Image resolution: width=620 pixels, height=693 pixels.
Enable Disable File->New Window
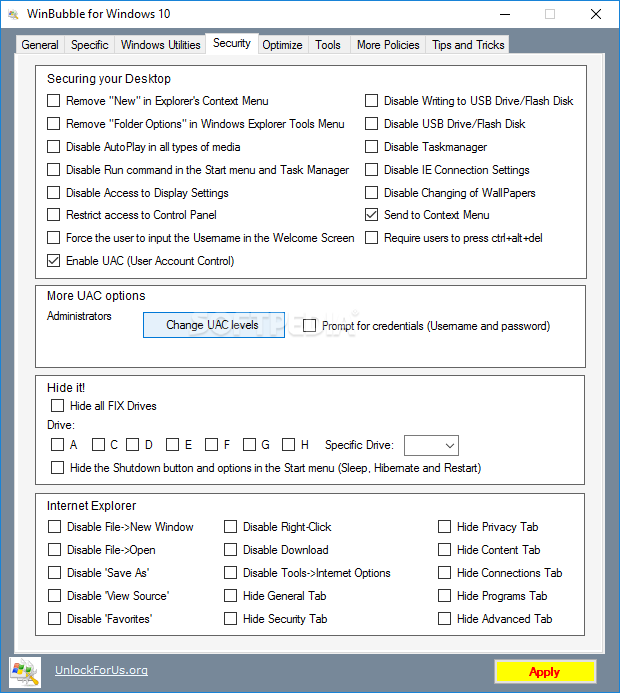click(x=54, y=527)
